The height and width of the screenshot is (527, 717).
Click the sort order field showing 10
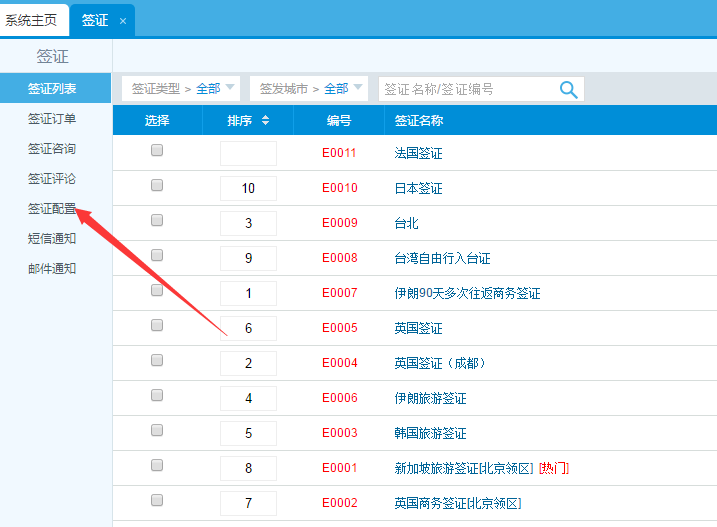click(x=248, y=188)
